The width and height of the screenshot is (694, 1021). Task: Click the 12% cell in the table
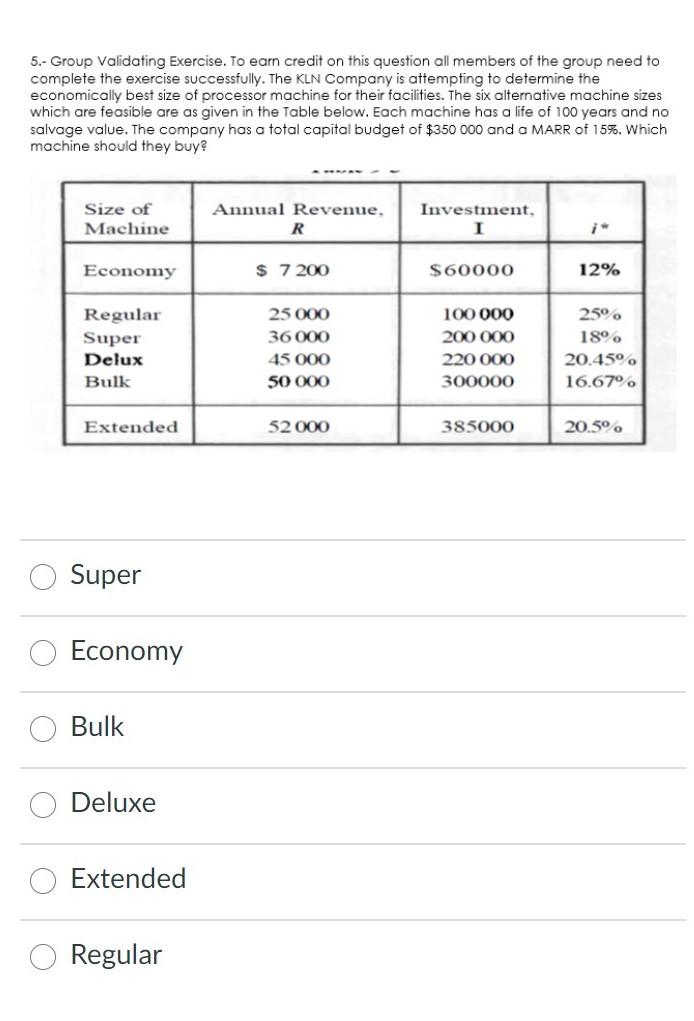[x=596, y=267]
